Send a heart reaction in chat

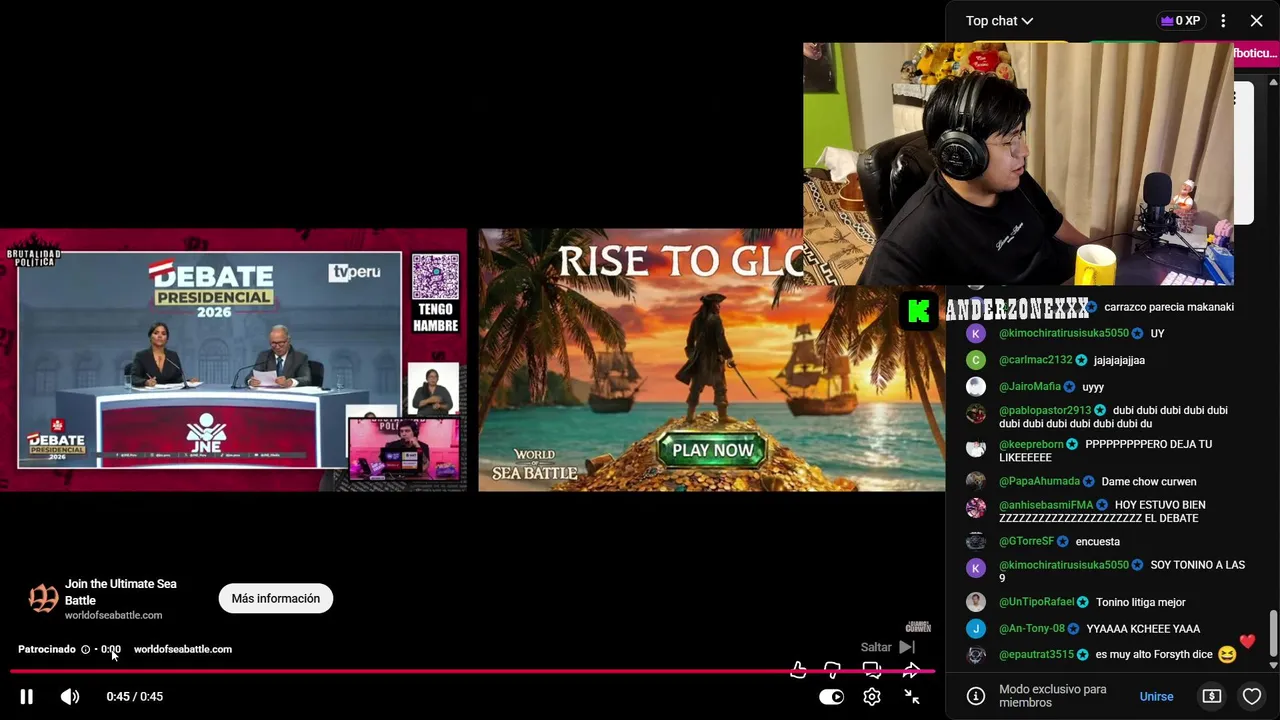pyautogui.click(x=1252, y=696)
